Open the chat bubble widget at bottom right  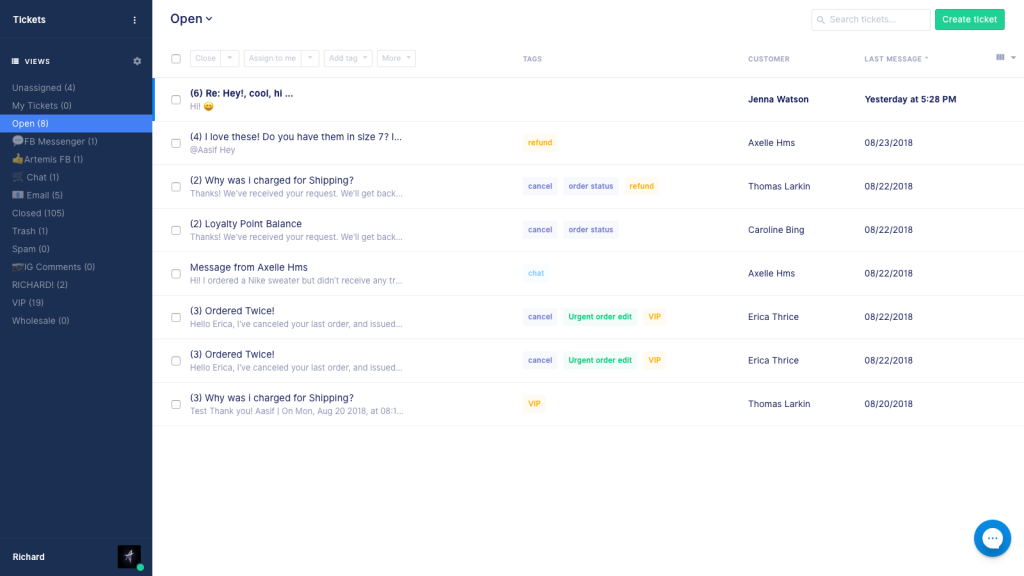point(992,538)
